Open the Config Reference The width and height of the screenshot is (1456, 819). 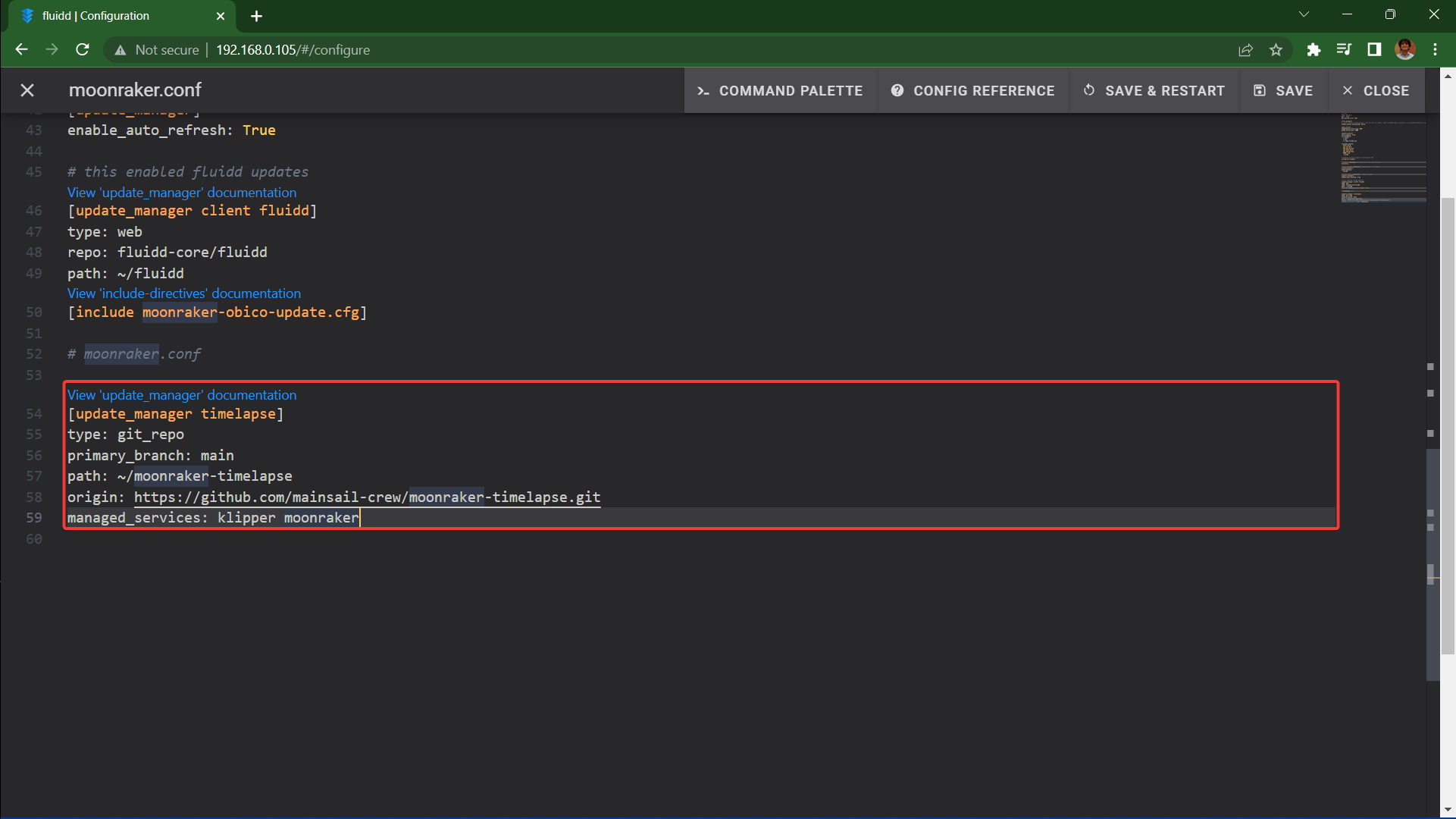click(x=973, y=90)
